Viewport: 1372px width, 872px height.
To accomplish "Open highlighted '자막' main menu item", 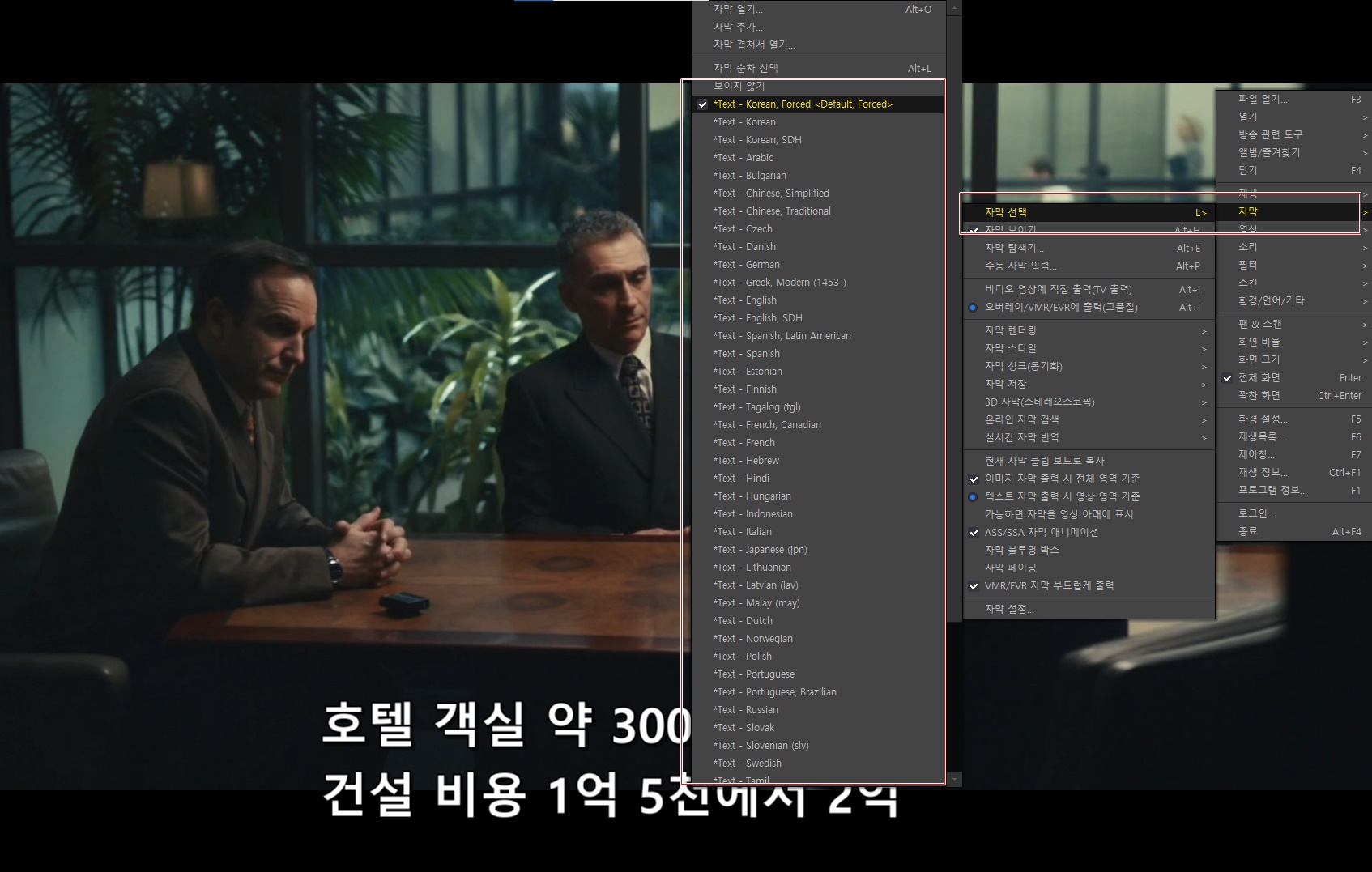I will tap(1293, 211).
